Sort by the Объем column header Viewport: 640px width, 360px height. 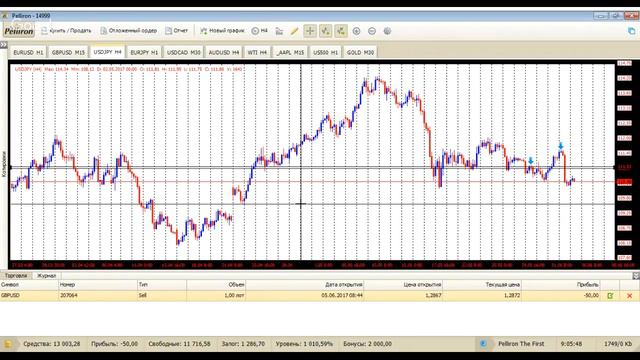[x=216, y=284]
